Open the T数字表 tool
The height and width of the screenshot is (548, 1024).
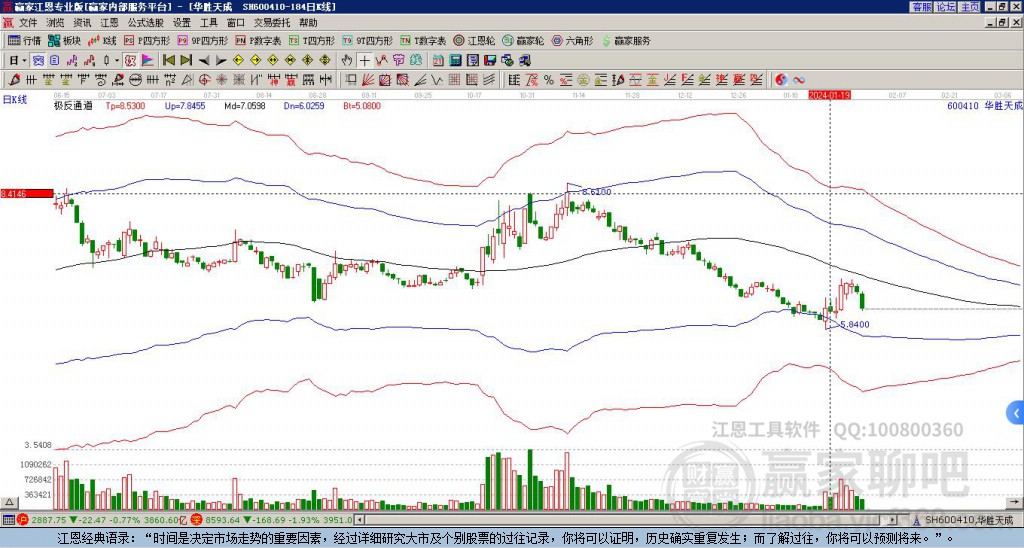point(423,40)
